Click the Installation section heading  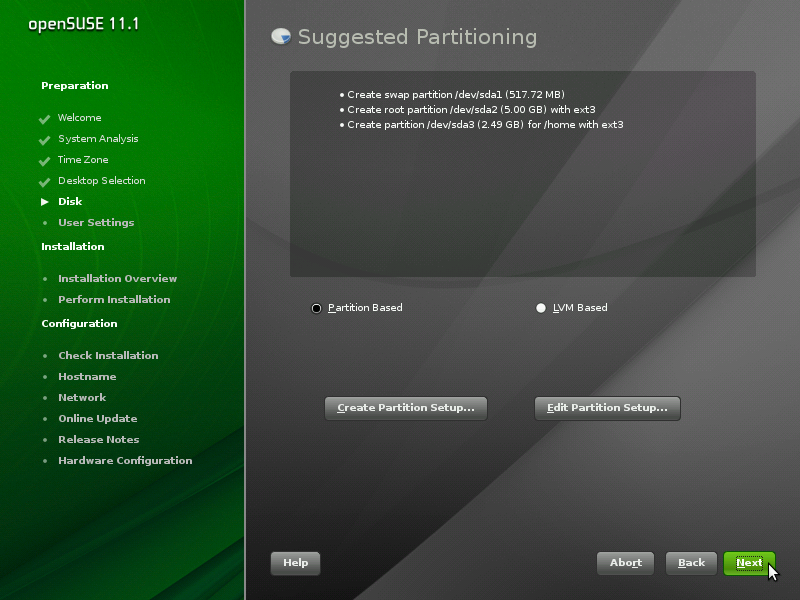(72, 246)
